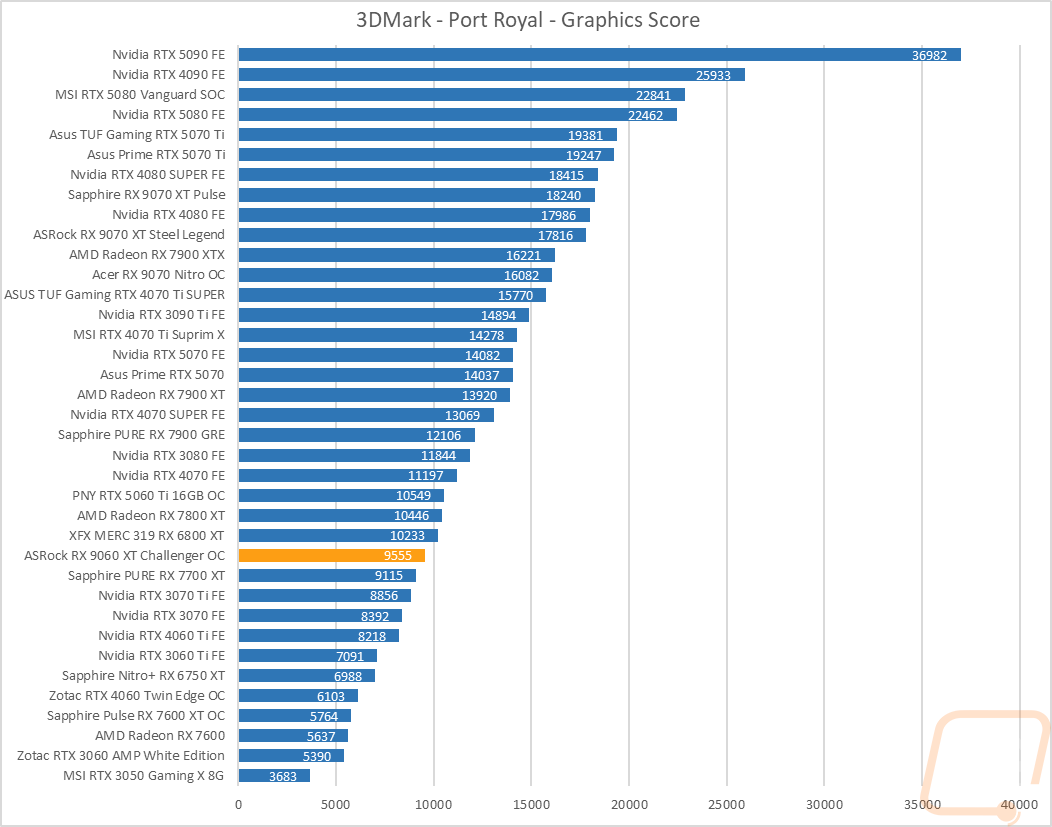1052x827 pixels.
Task: Click the label 'AMD Radeon RX 7800 XT'
Action: (151, 516)
